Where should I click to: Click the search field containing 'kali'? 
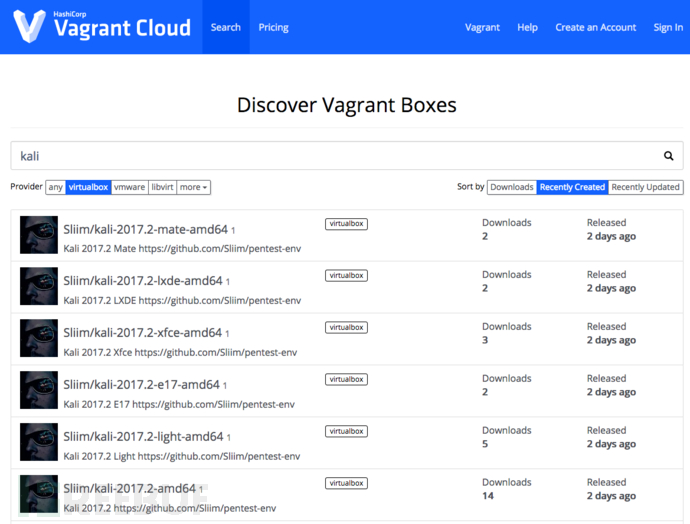pyautogui.click(x=347, y=156)
